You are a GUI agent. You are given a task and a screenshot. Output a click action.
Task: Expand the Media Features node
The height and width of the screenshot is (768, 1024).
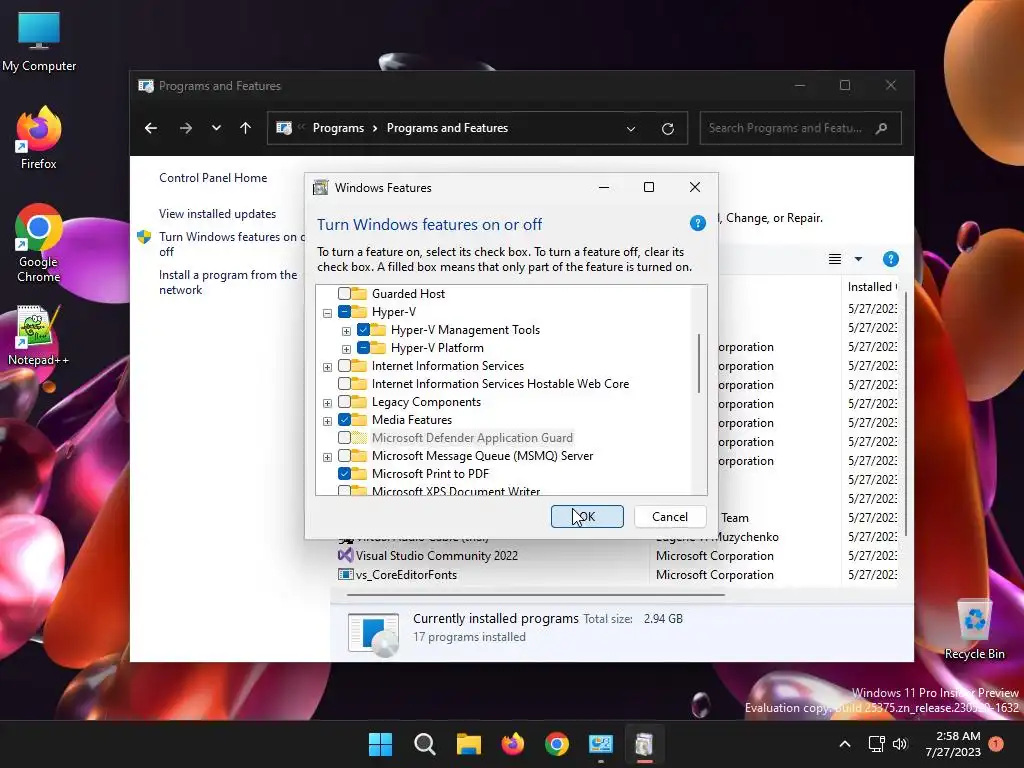[x=327, y=421]
